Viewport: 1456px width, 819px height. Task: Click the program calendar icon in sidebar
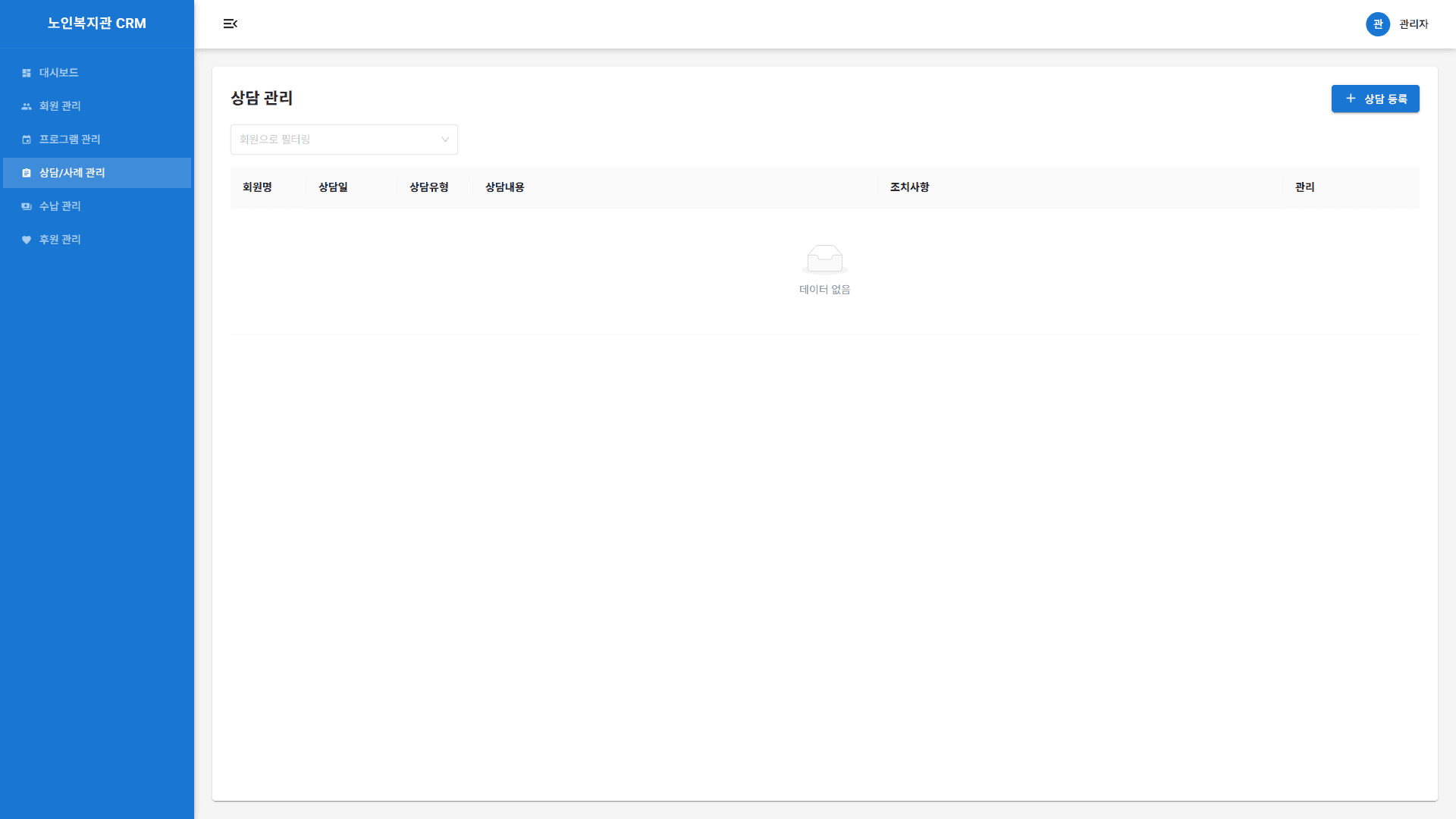pyautogui.click(x=27, y=140)
